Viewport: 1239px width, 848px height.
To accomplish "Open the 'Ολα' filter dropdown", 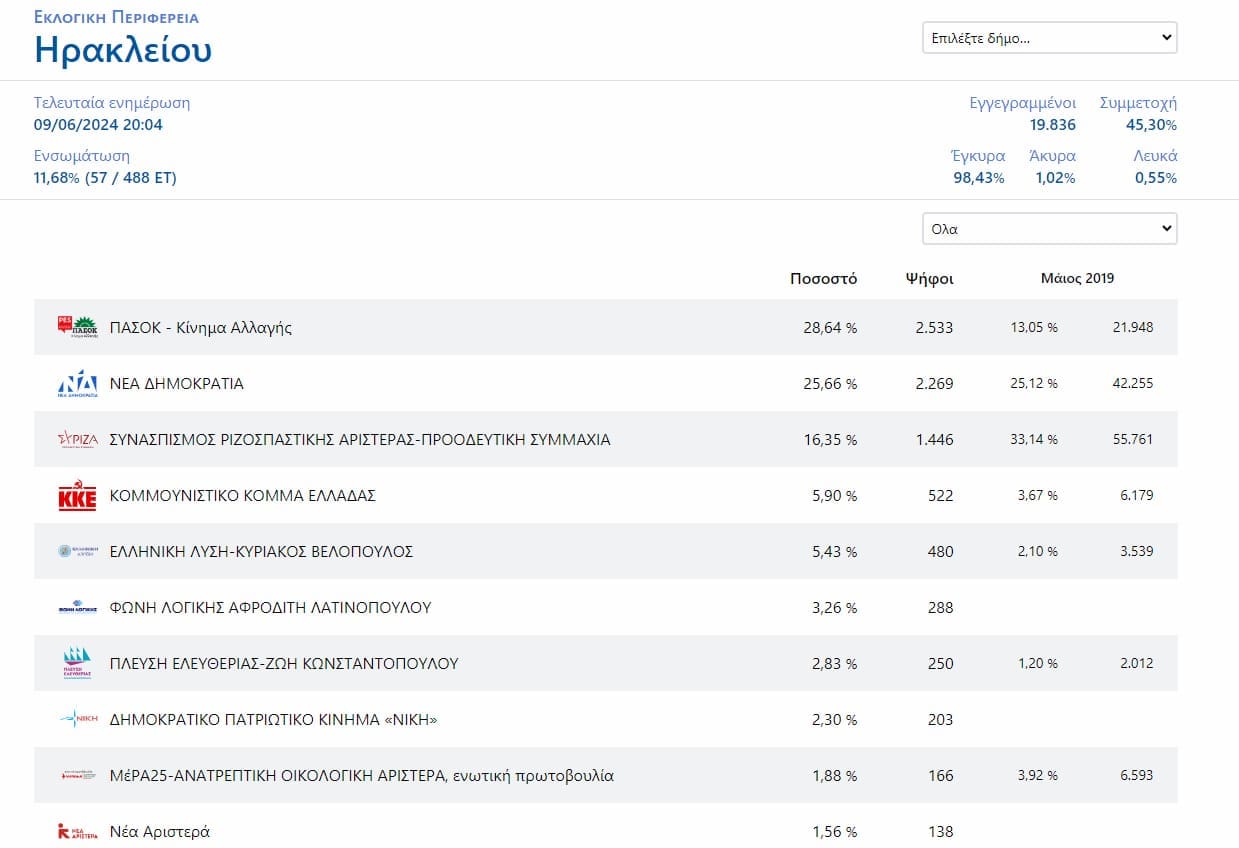I will [1049, 229].
